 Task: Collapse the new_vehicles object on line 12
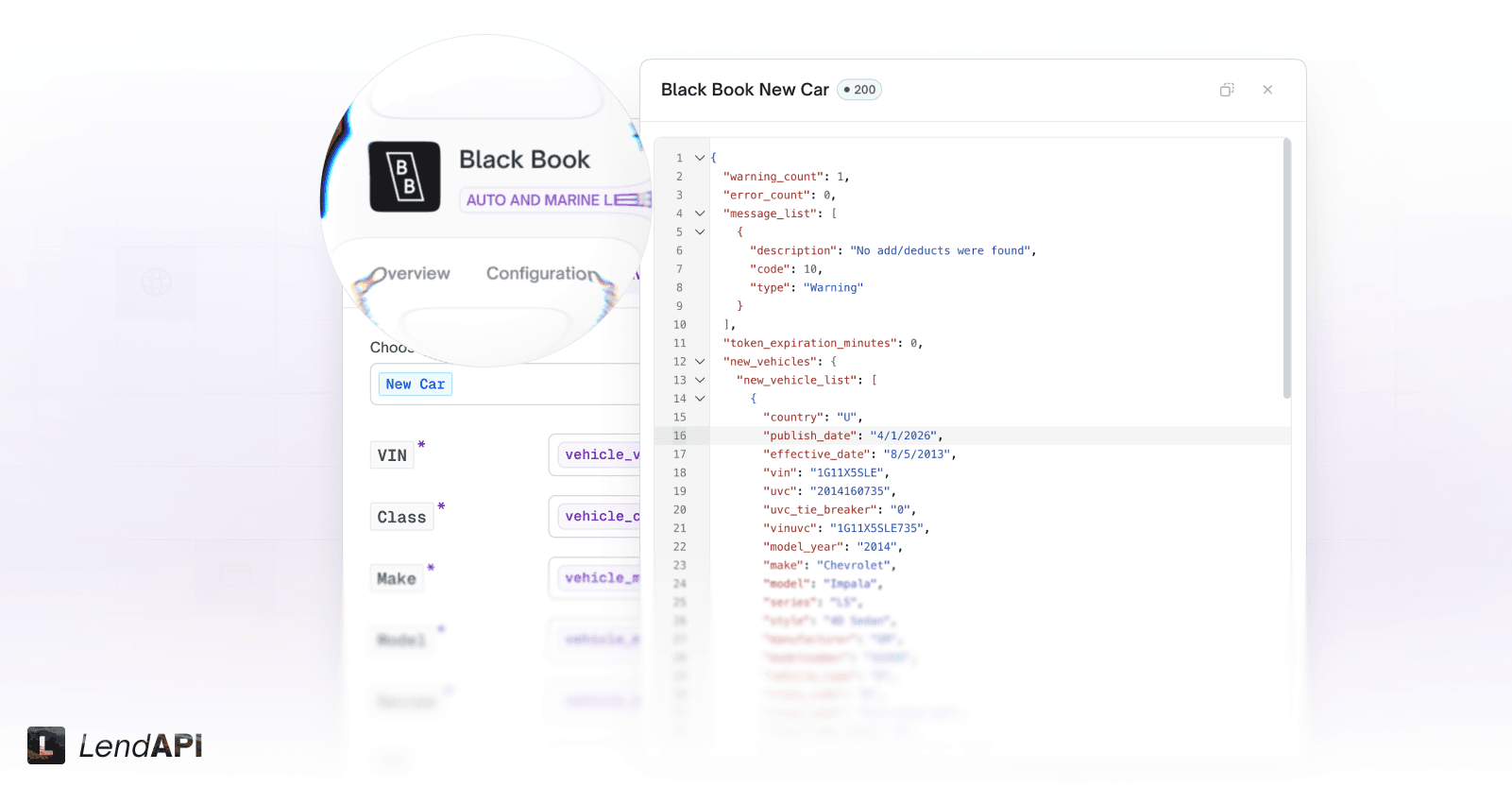tap(700, 362)
